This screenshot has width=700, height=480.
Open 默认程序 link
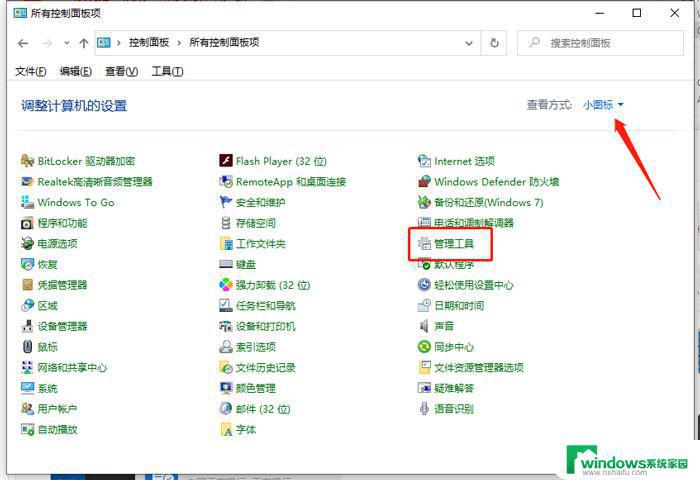[x=454, y=265]
